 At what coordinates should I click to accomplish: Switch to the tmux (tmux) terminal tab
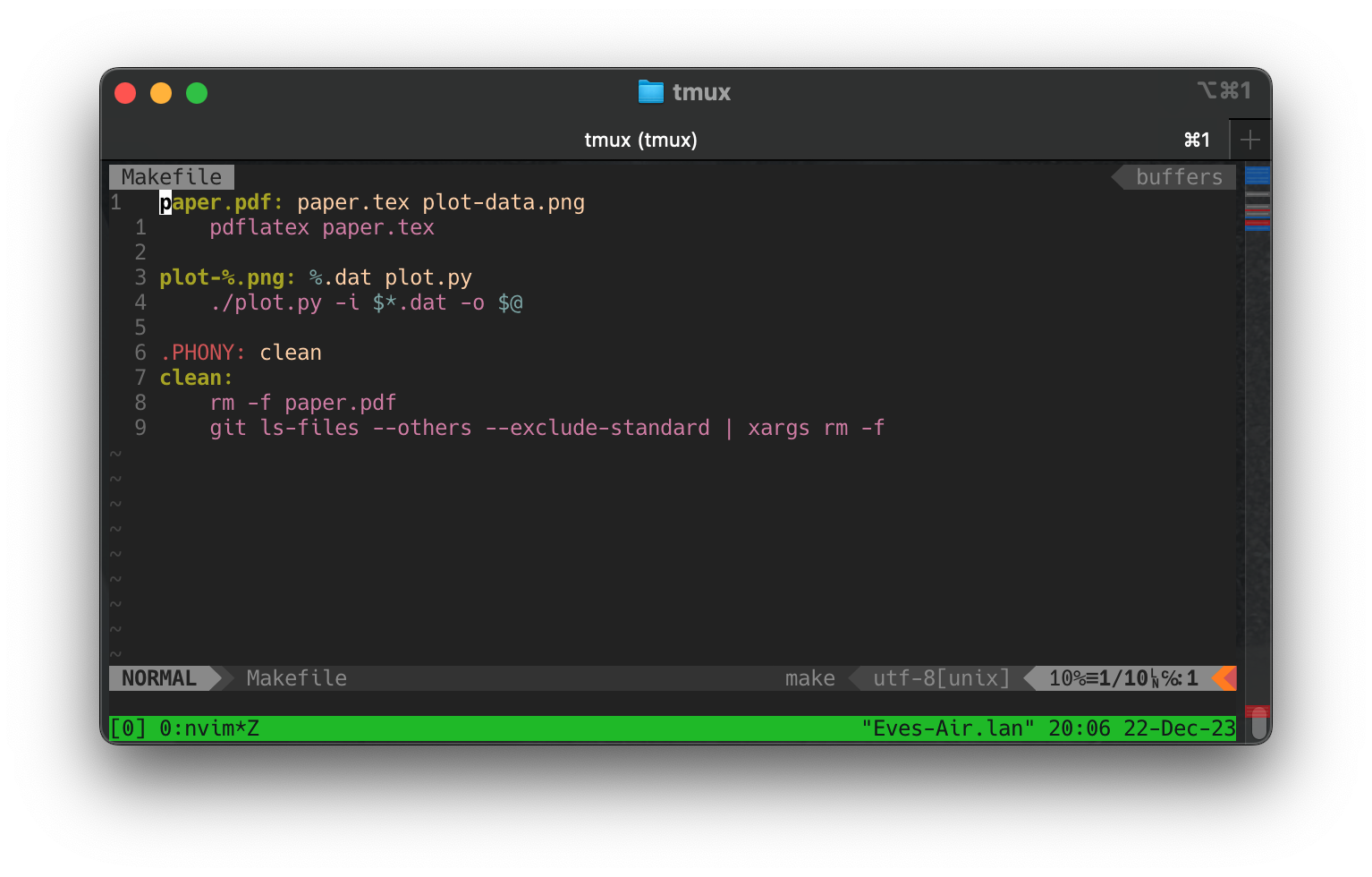[x=640, y=140]
